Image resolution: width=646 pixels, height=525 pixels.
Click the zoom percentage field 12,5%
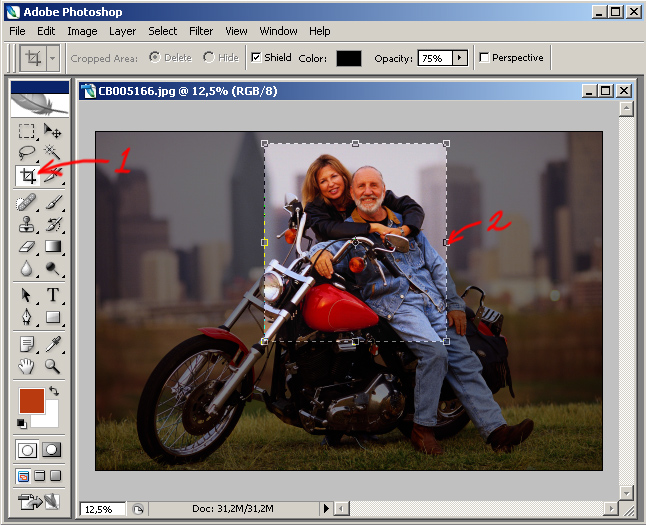pos(103,509)
